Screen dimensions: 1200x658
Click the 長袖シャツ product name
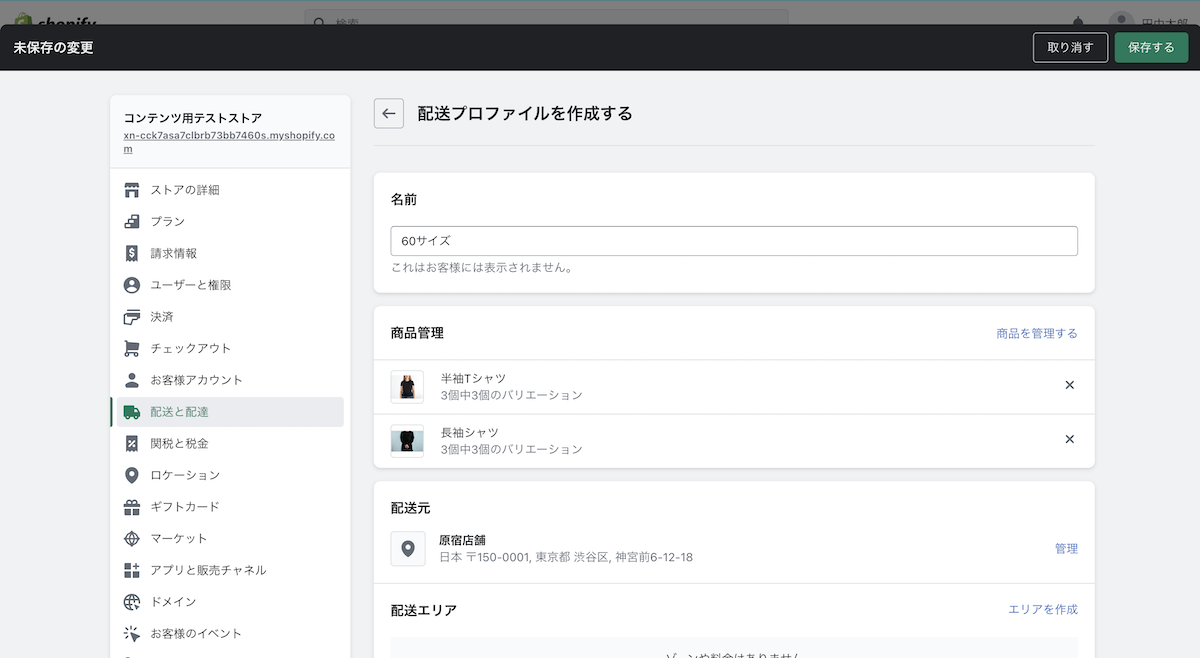(x=469, y=432)
